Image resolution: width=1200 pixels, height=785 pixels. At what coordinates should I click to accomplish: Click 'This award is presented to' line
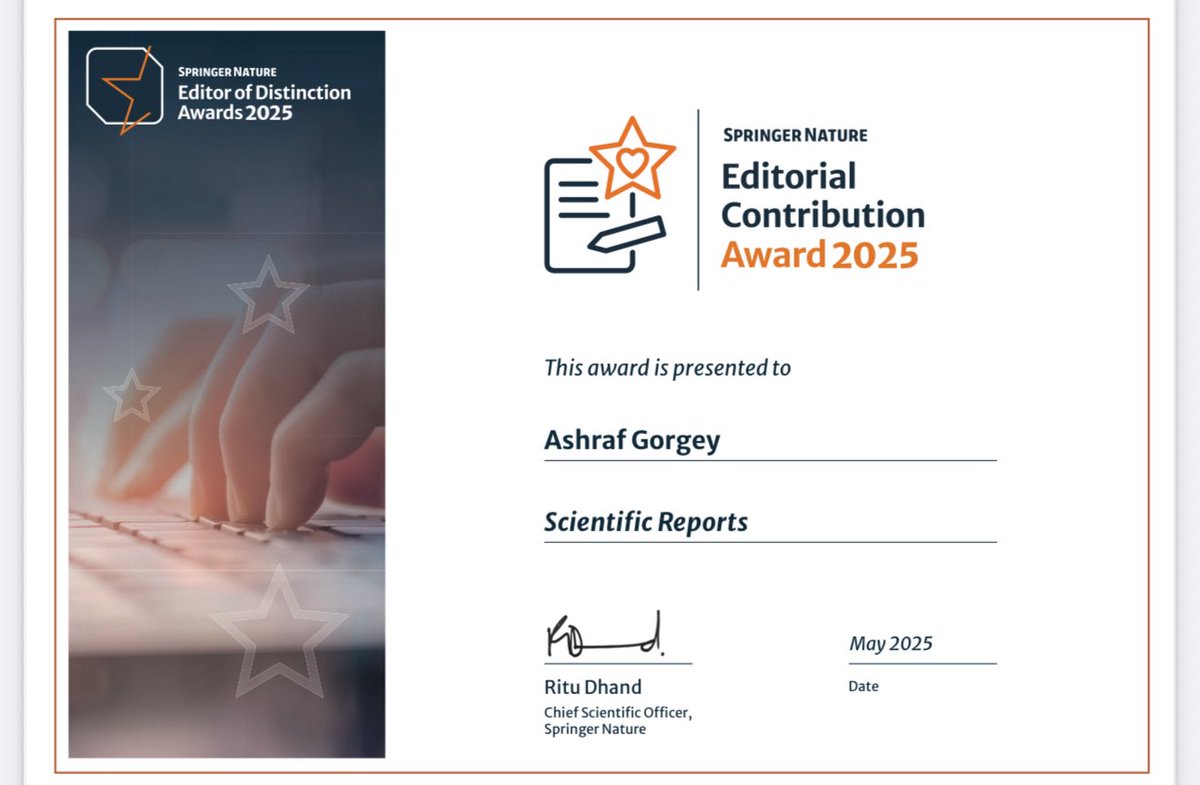tap(667, 368)
